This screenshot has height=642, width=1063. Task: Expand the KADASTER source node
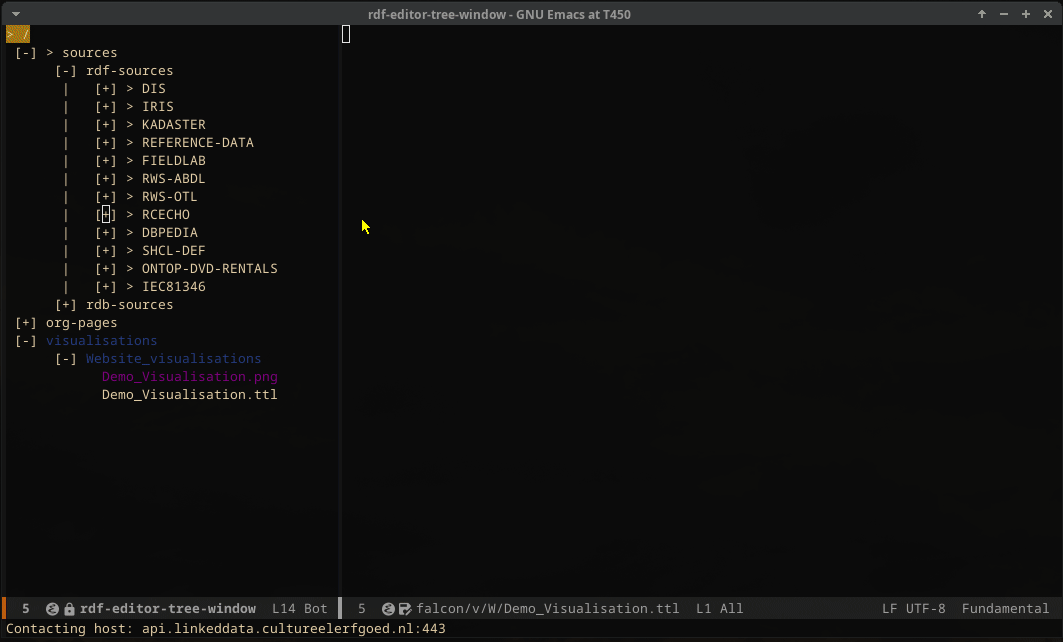coord(106,125)
